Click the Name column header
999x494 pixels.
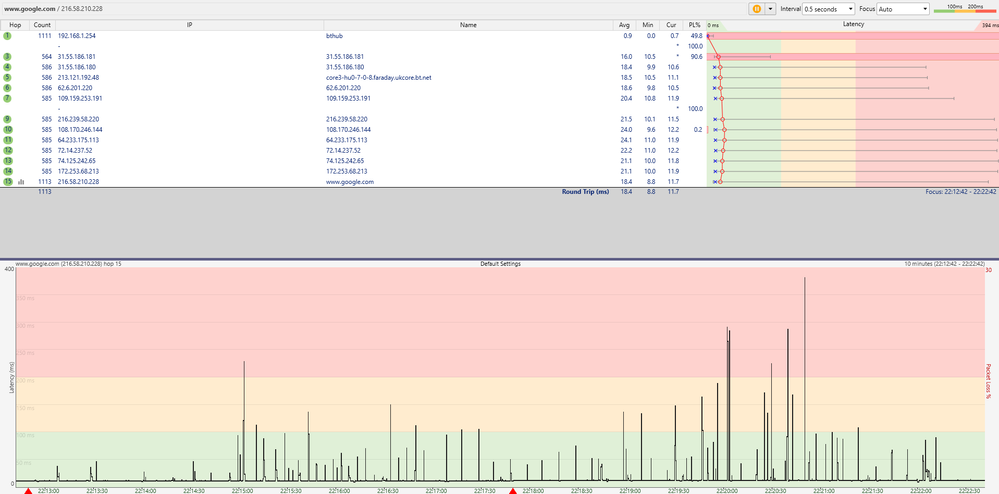[x=468, y=22]
